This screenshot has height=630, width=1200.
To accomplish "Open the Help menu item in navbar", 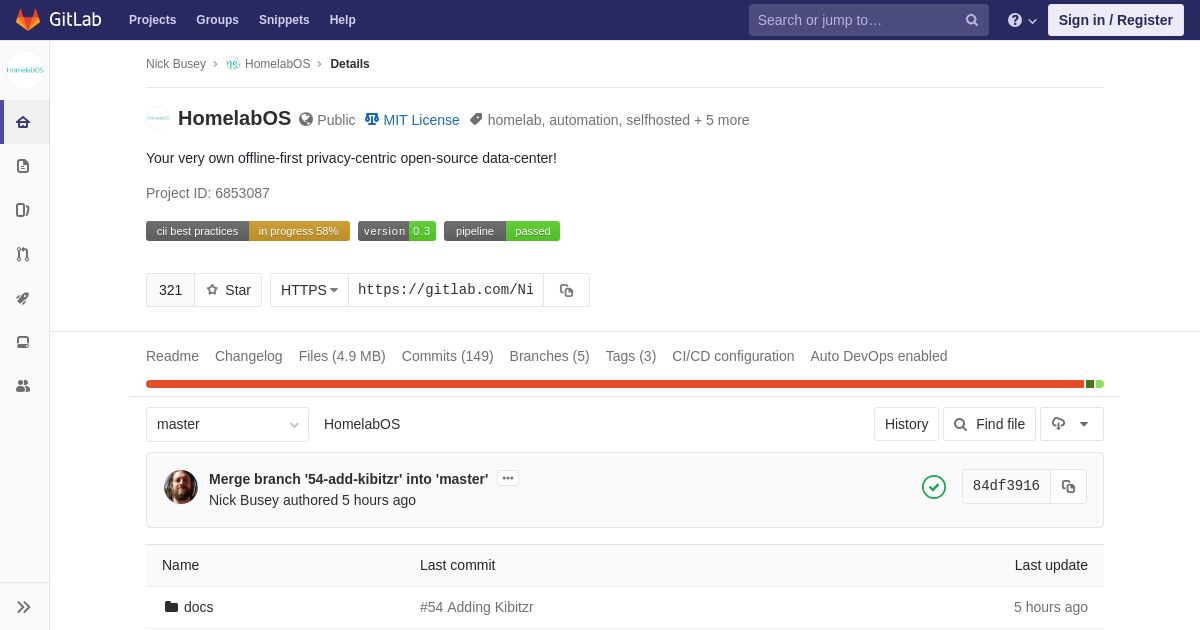I will click(342, 20).
